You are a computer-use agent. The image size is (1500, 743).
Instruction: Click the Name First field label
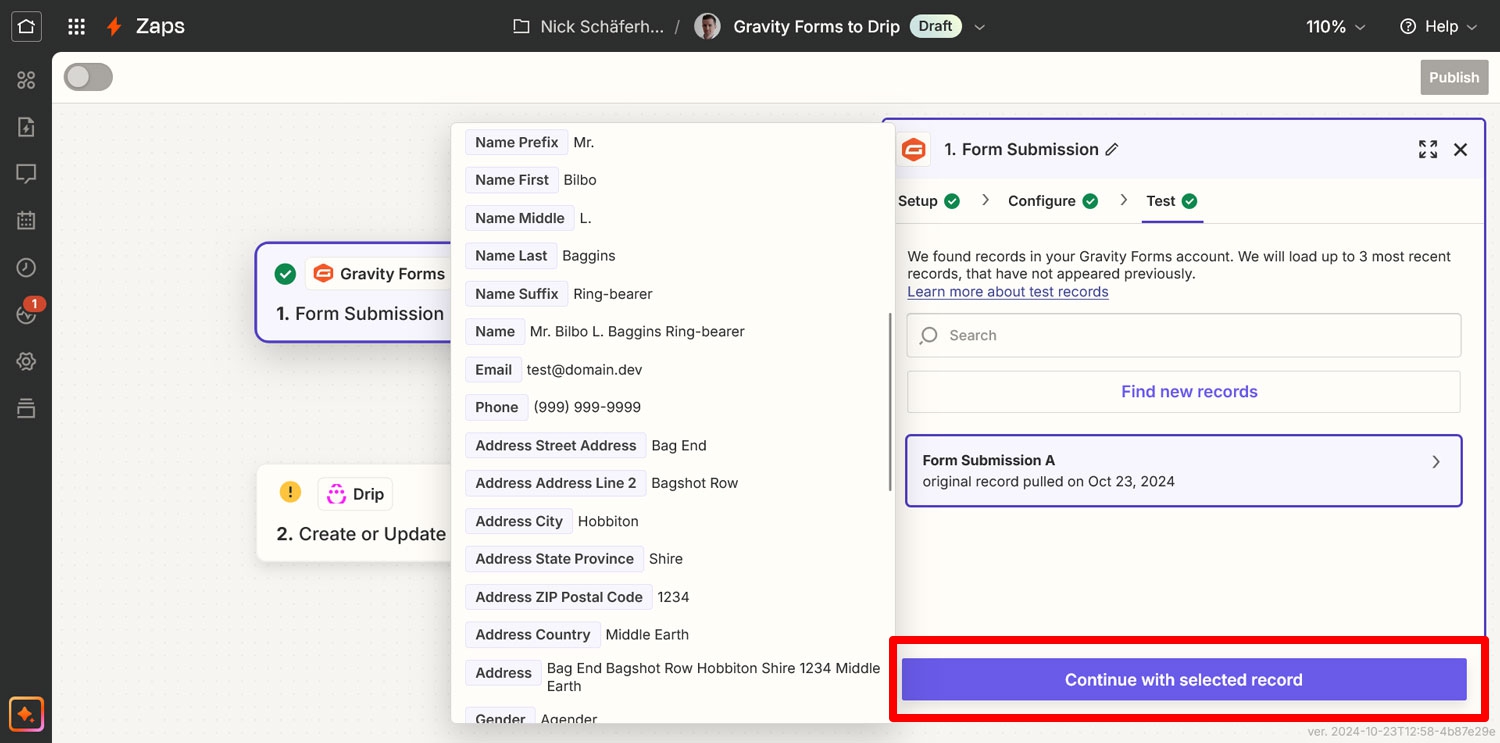point(512,180)
